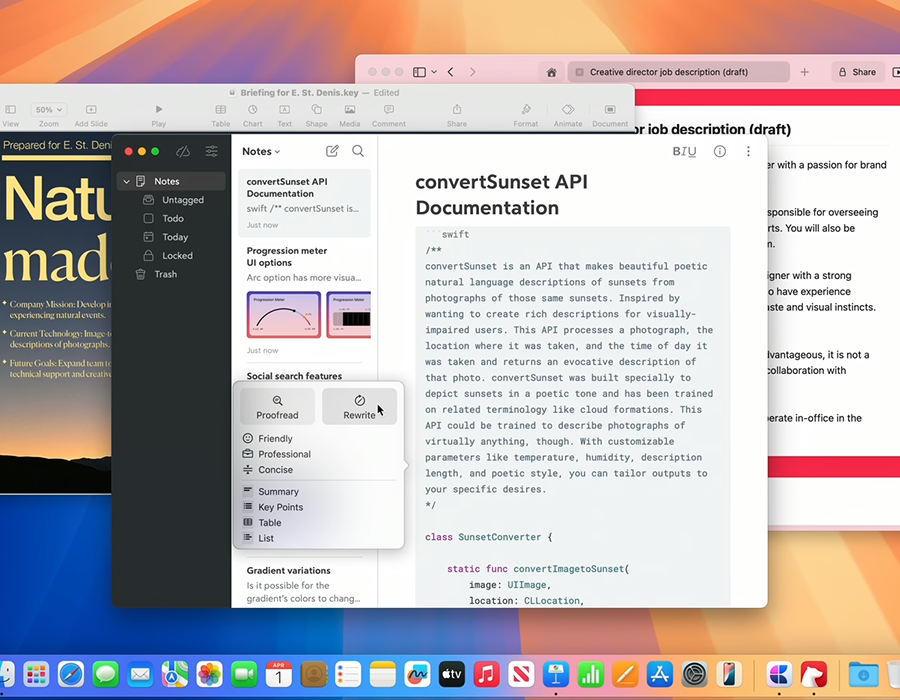The width and height of the screenshot is (900, 700).
Task: Open search in the notes list
Action: tap(358, 151)
